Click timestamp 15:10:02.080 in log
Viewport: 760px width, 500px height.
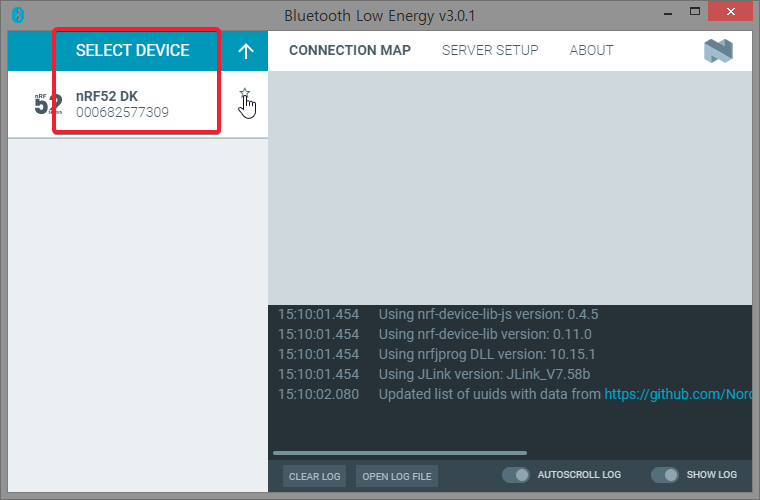[x=318, y=394]
